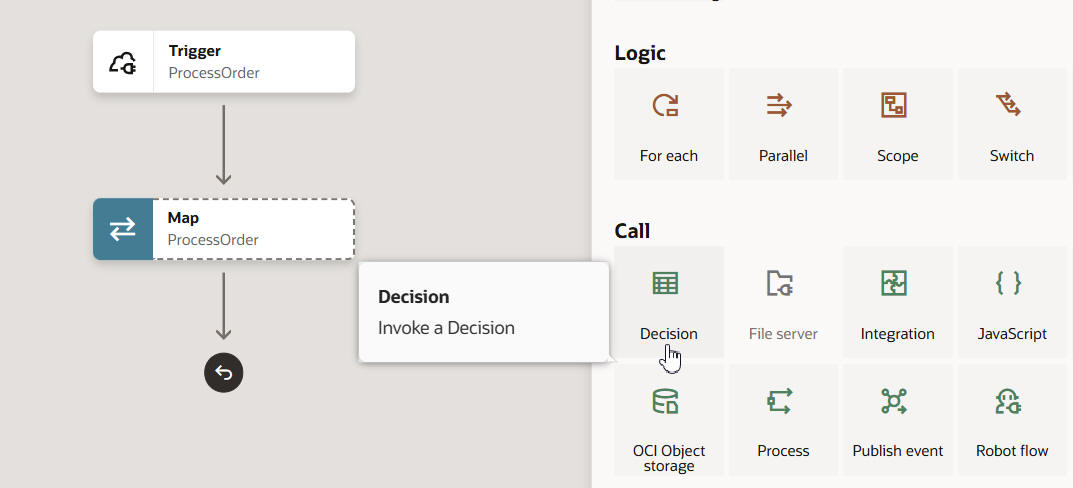Choose the Integration call action
Screen dimensions: 1073x488
click(897, 302)
